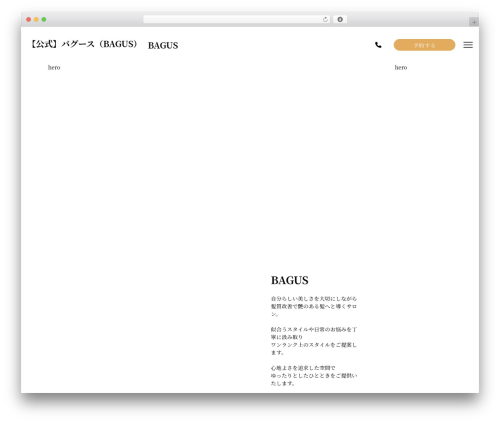Click the left hero image placeholder

[x=54, y=67]
